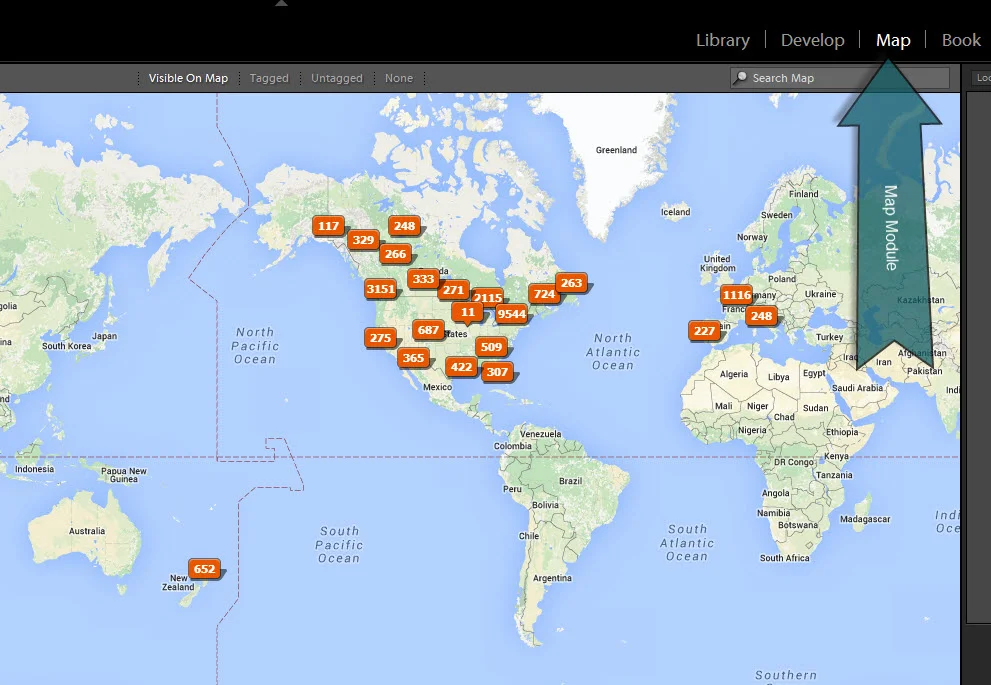Select the Map module tab
This screenshot has width=991, height=685.
coord(892,40)
